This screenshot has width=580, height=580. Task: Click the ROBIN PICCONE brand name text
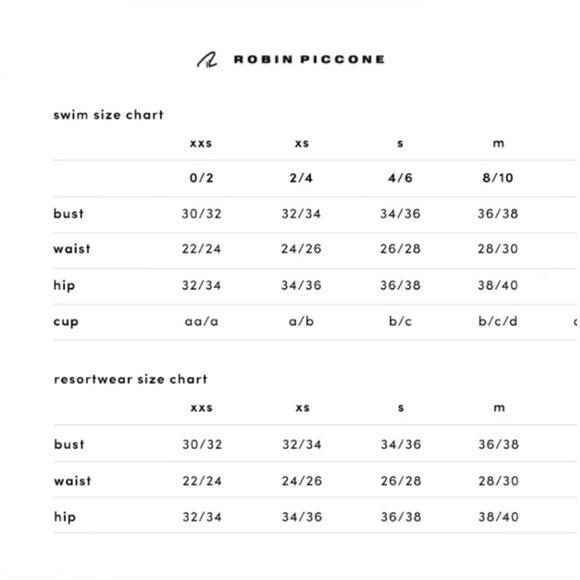[309, 59]
